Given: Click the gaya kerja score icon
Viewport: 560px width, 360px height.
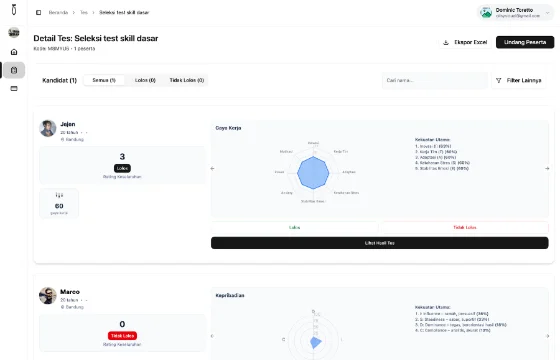Looking at the screenshot, I should click(x=59, y=195).
